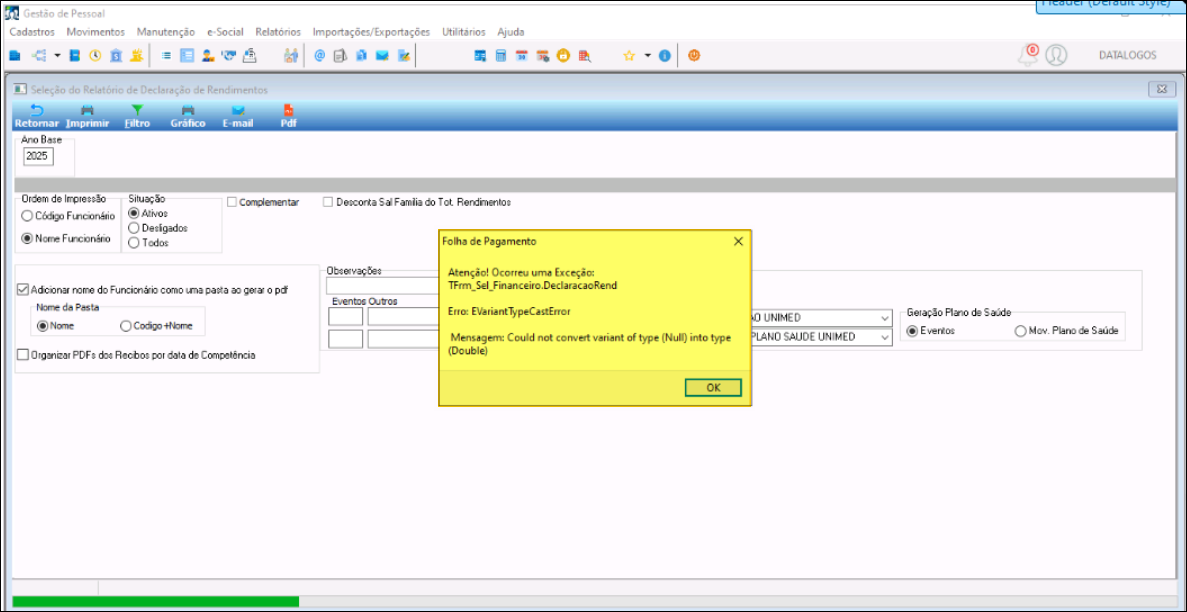
Task: Select Código Funcionário print order
Action: [x=27, y=216]
